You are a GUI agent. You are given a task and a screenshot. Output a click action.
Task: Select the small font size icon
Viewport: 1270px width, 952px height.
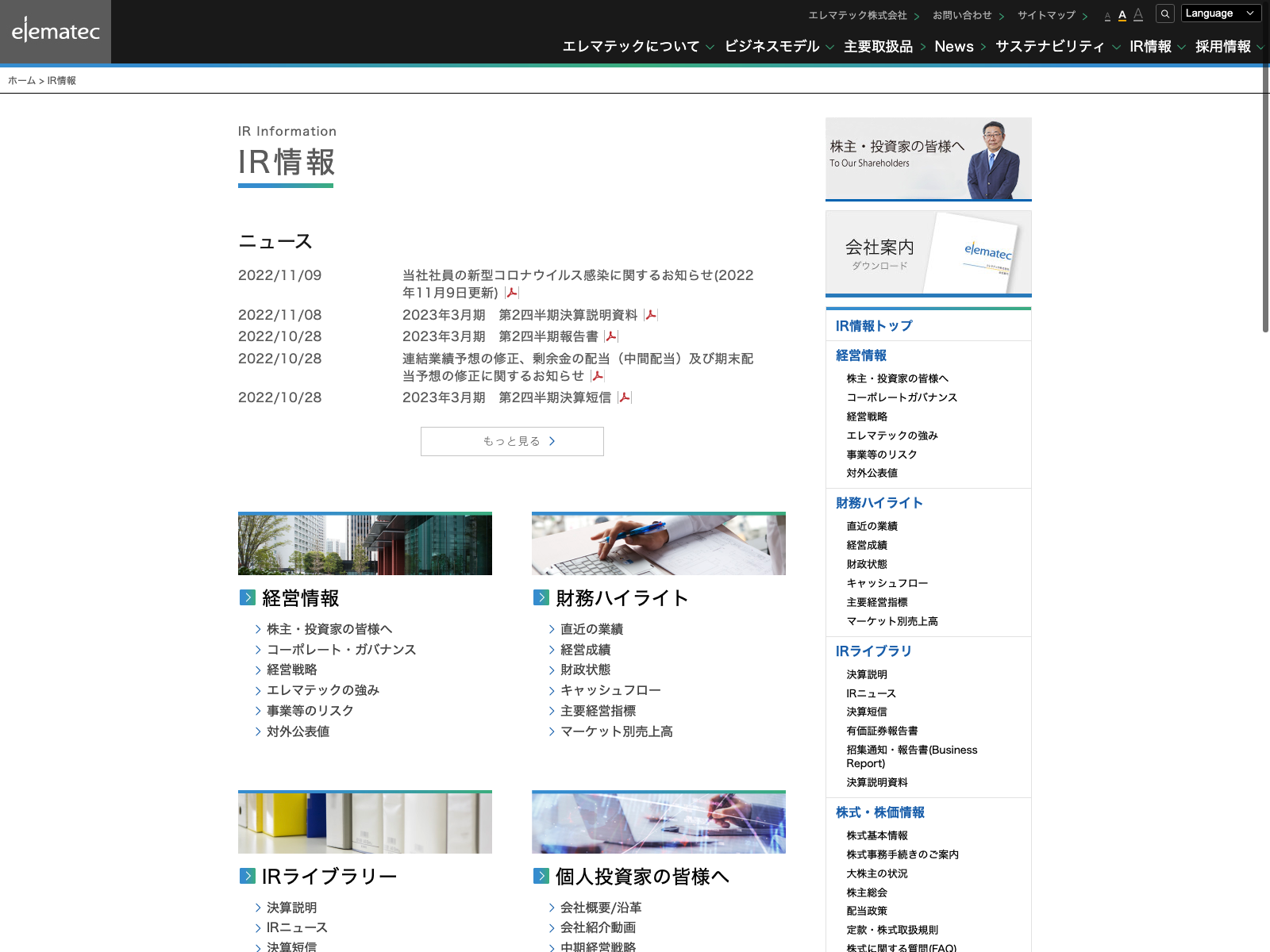[1107, 16]
